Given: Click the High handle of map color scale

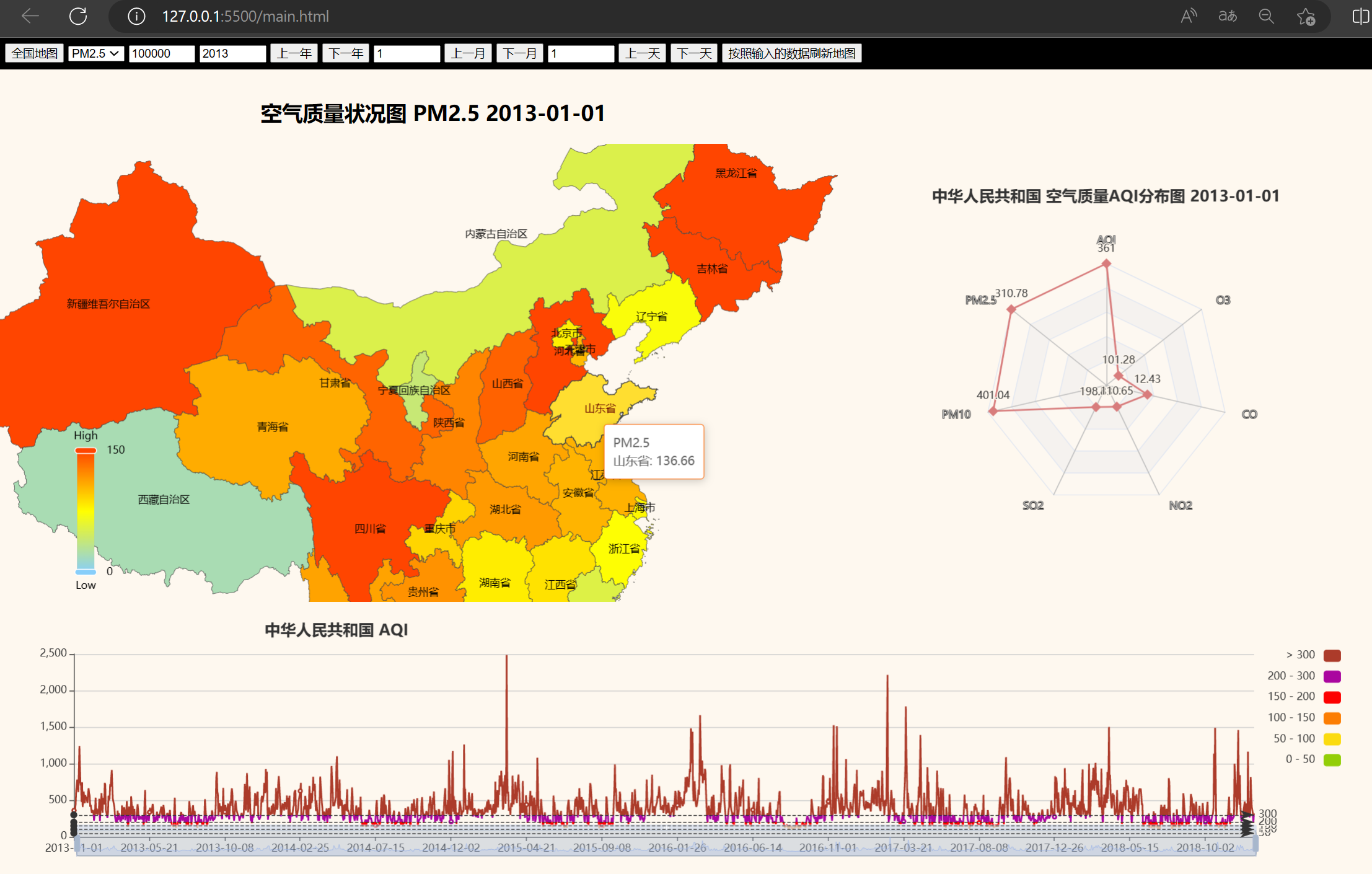Looking at the screenshot, I should click(x=86, y=451).
